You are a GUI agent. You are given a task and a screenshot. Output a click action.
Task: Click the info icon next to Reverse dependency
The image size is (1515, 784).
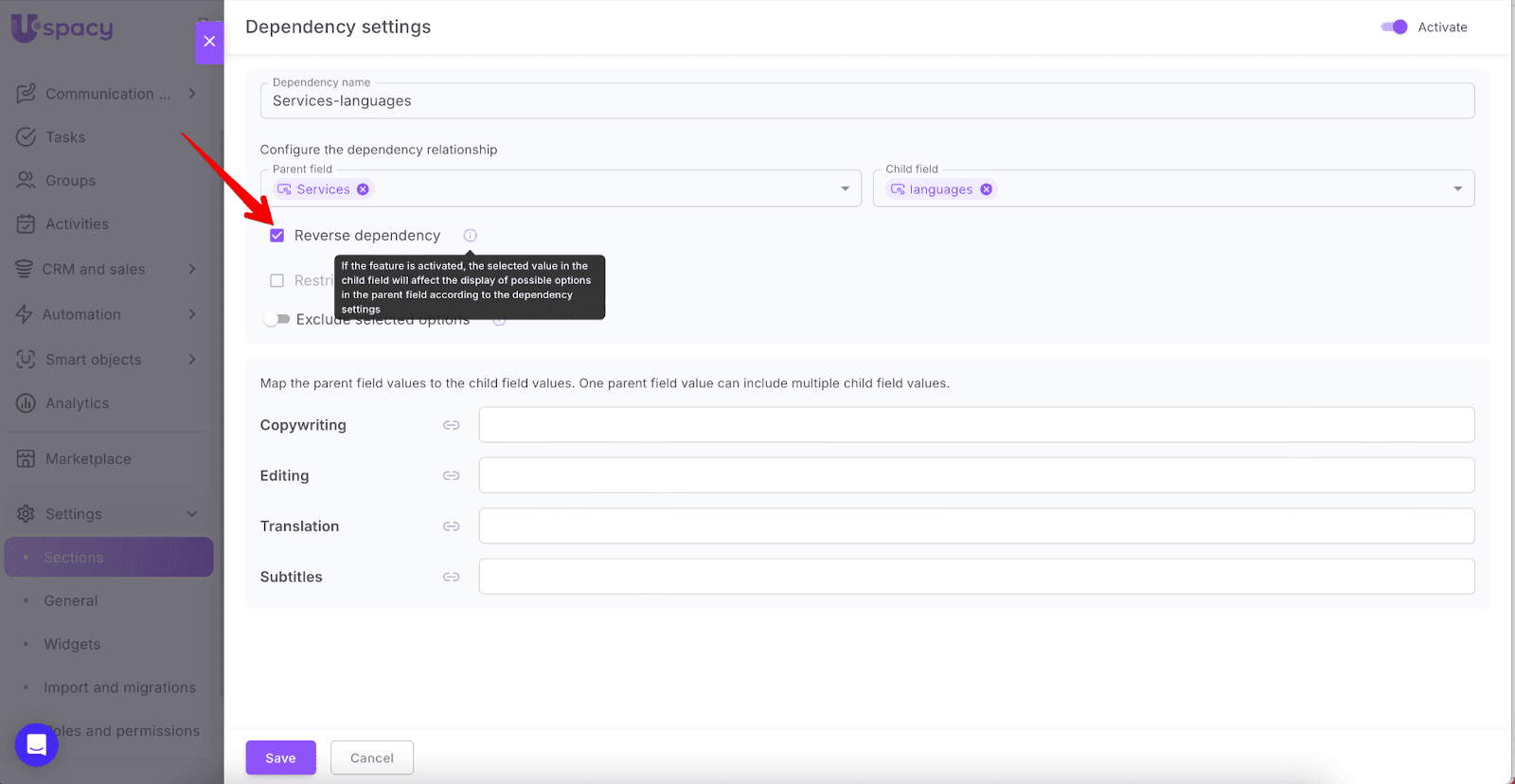[x=471, y=236]
